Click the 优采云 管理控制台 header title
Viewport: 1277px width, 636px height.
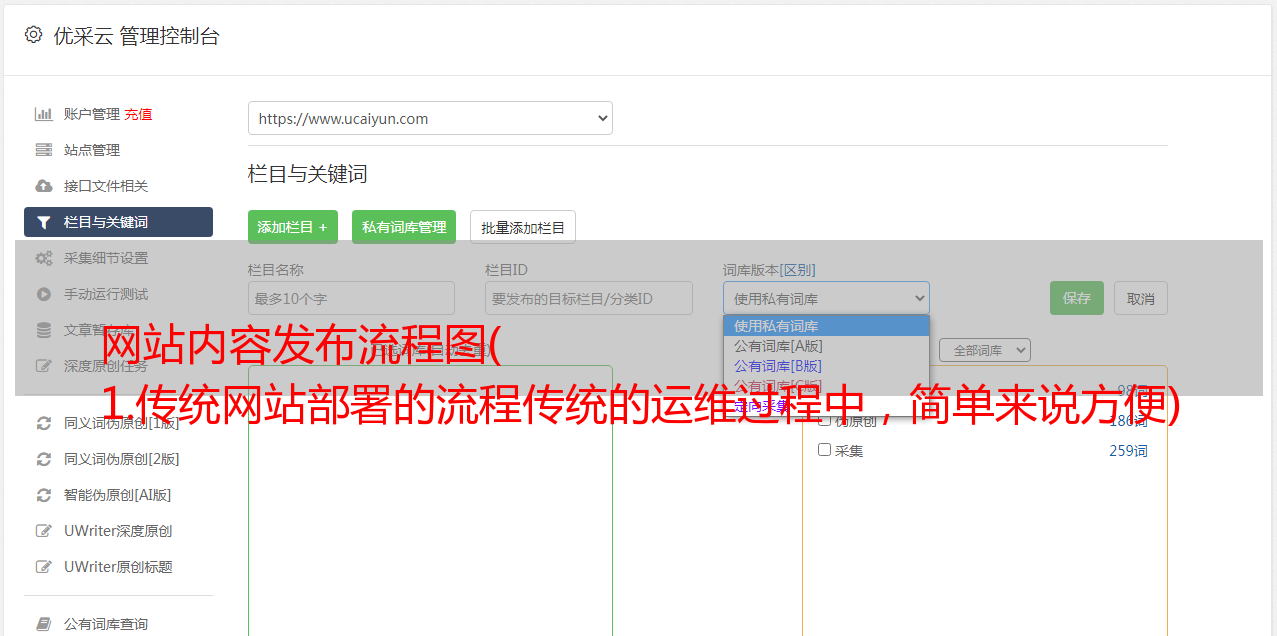136,36
